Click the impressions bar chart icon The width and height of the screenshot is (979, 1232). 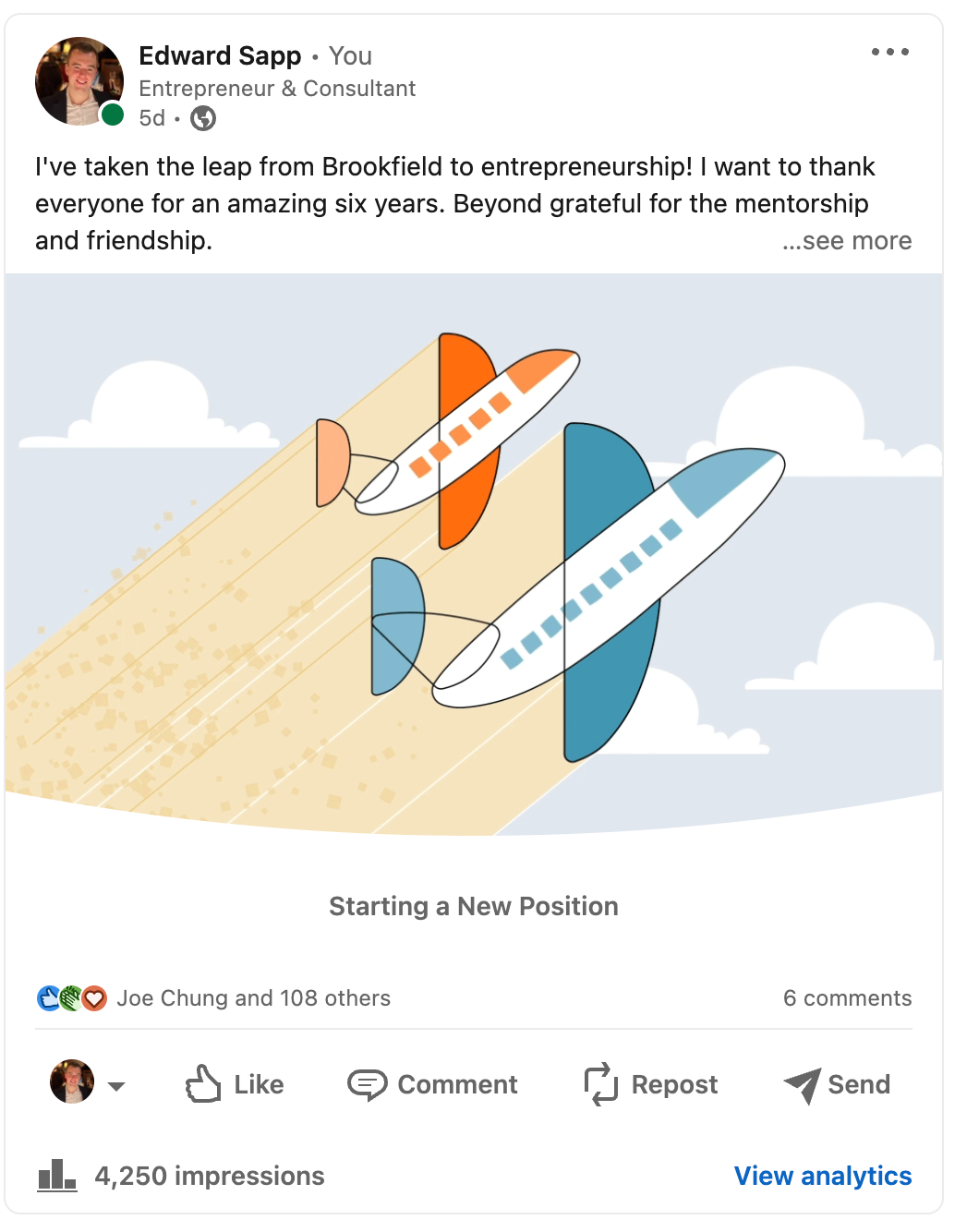click(56, 1176)
